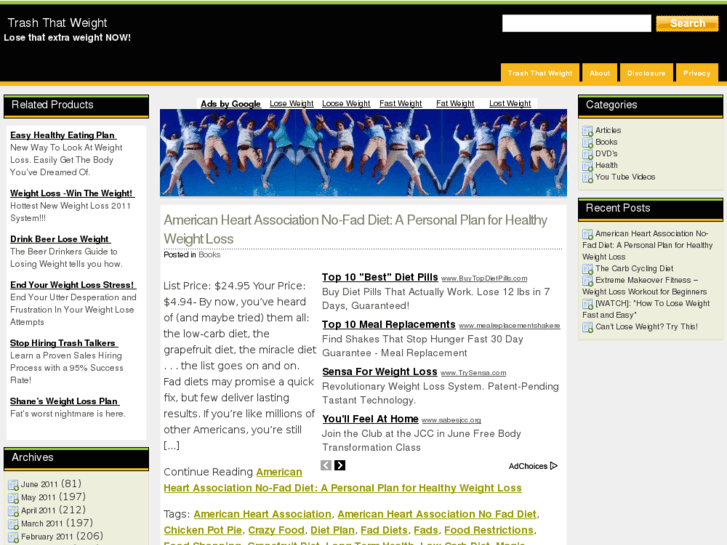Click the Loose Weight ad link

coord(346,103)
